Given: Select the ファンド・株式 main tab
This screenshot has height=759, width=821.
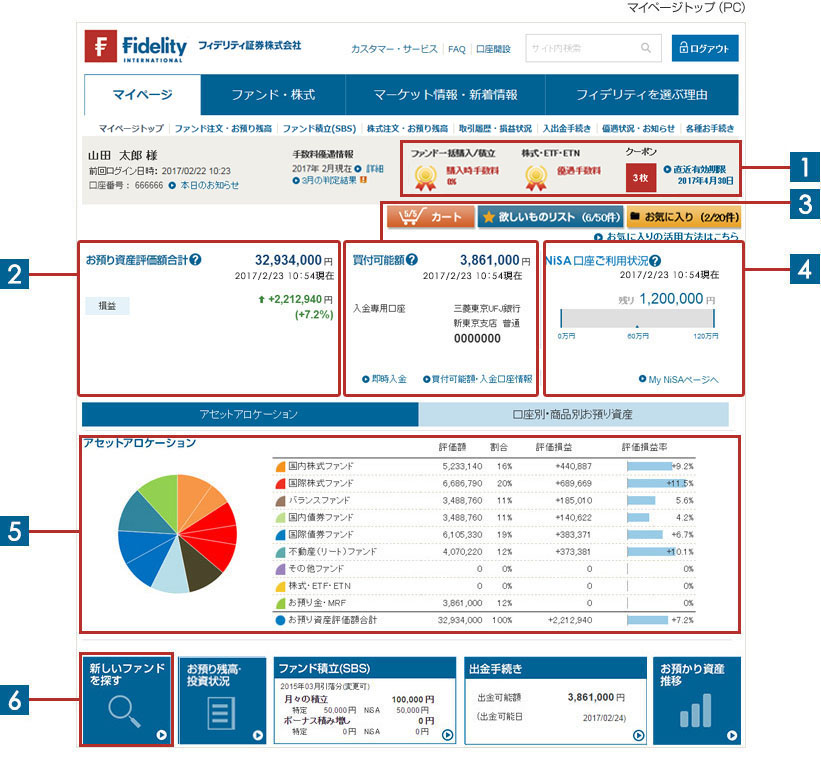Looking at the screenshot, I should point(273,95).
